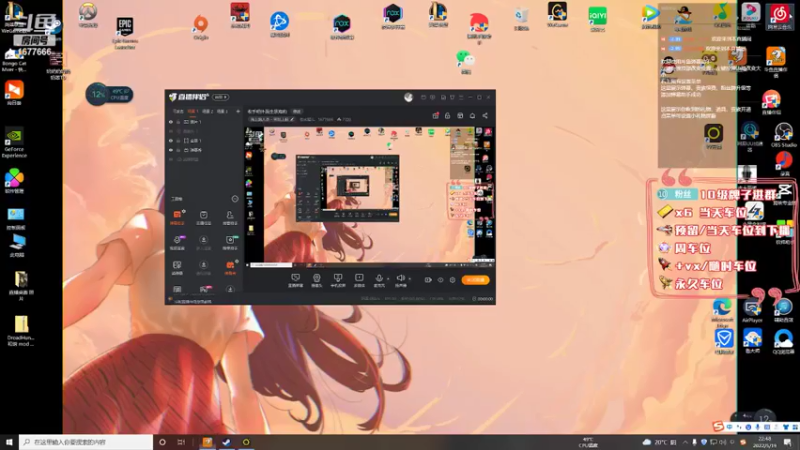Open OBS Studio desktop icon
This screenshot has width=800, height=450.
pos(784,133)
